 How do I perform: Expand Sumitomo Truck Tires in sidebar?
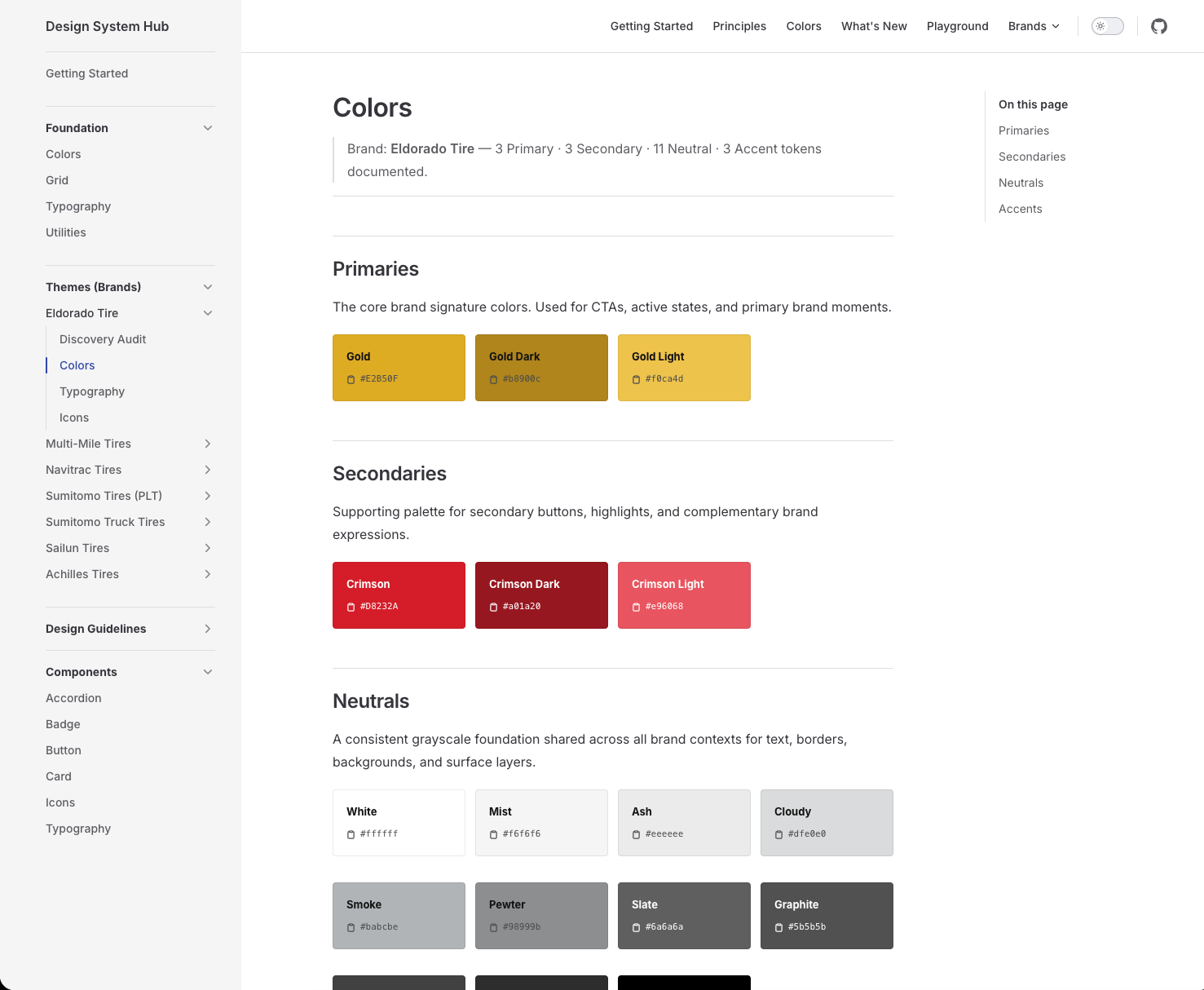pyautogui.click(x=208, y=522)
